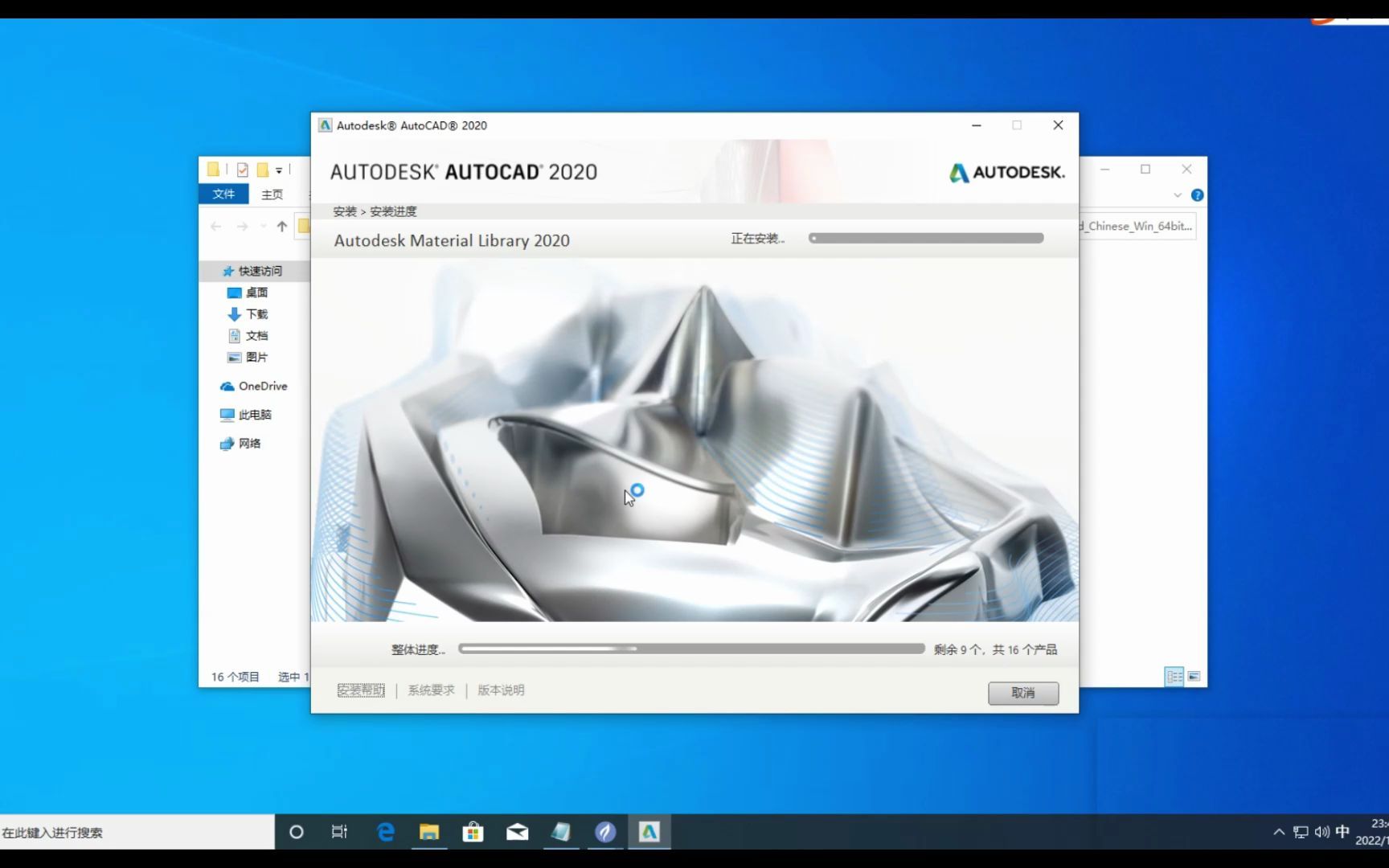
Task: Select 图片 in Explorer sidebar
Action: click(247, 358)
